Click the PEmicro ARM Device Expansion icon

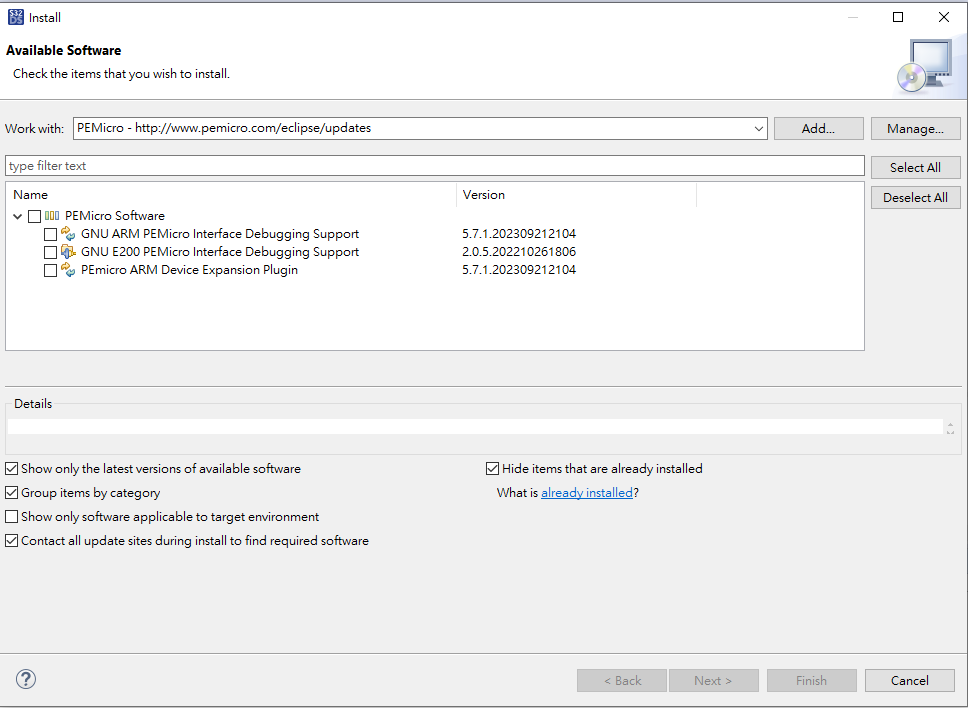[68, 270]
